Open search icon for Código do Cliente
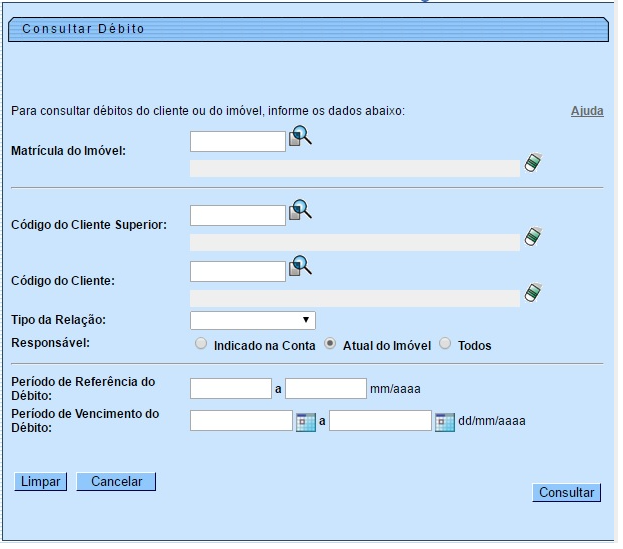The width and height of the screenshot is (623, 549). [x=302, y=267]
